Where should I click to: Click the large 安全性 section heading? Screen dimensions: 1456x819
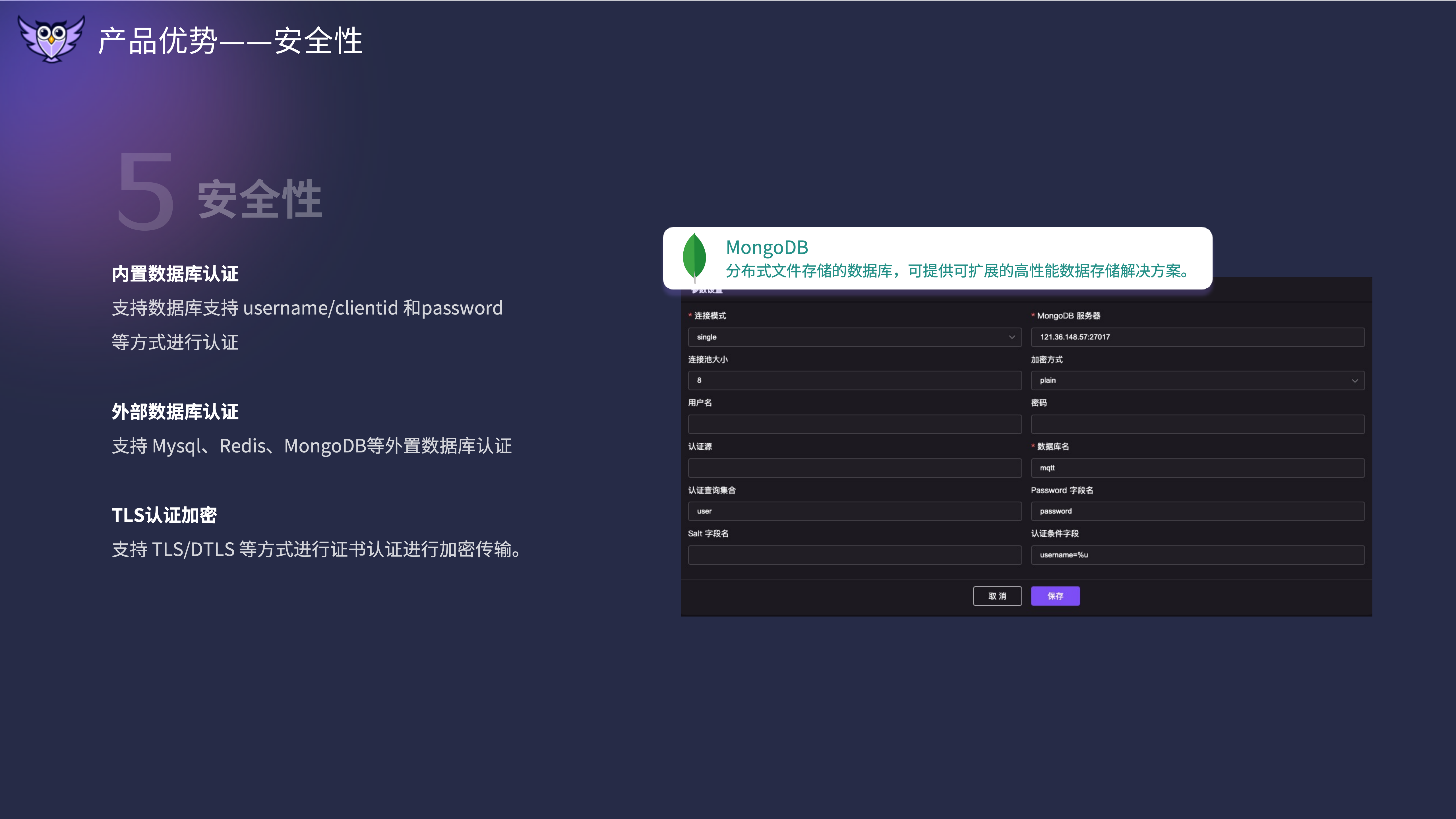(259, 199)
